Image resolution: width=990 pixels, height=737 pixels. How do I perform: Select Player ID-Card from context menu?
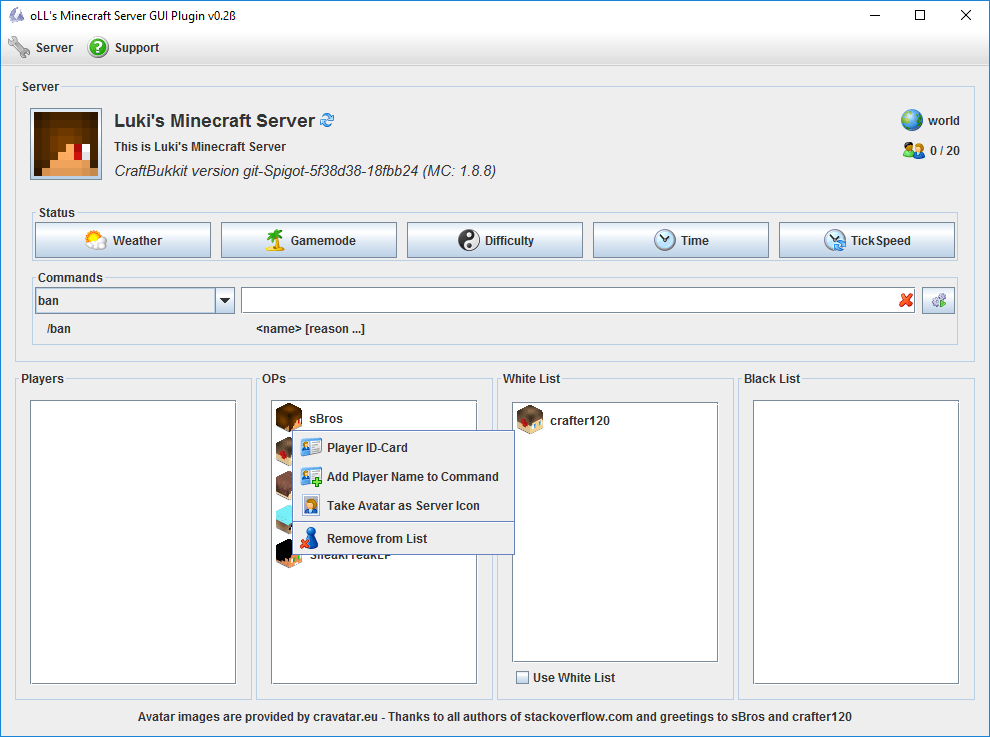pos(403,448)
